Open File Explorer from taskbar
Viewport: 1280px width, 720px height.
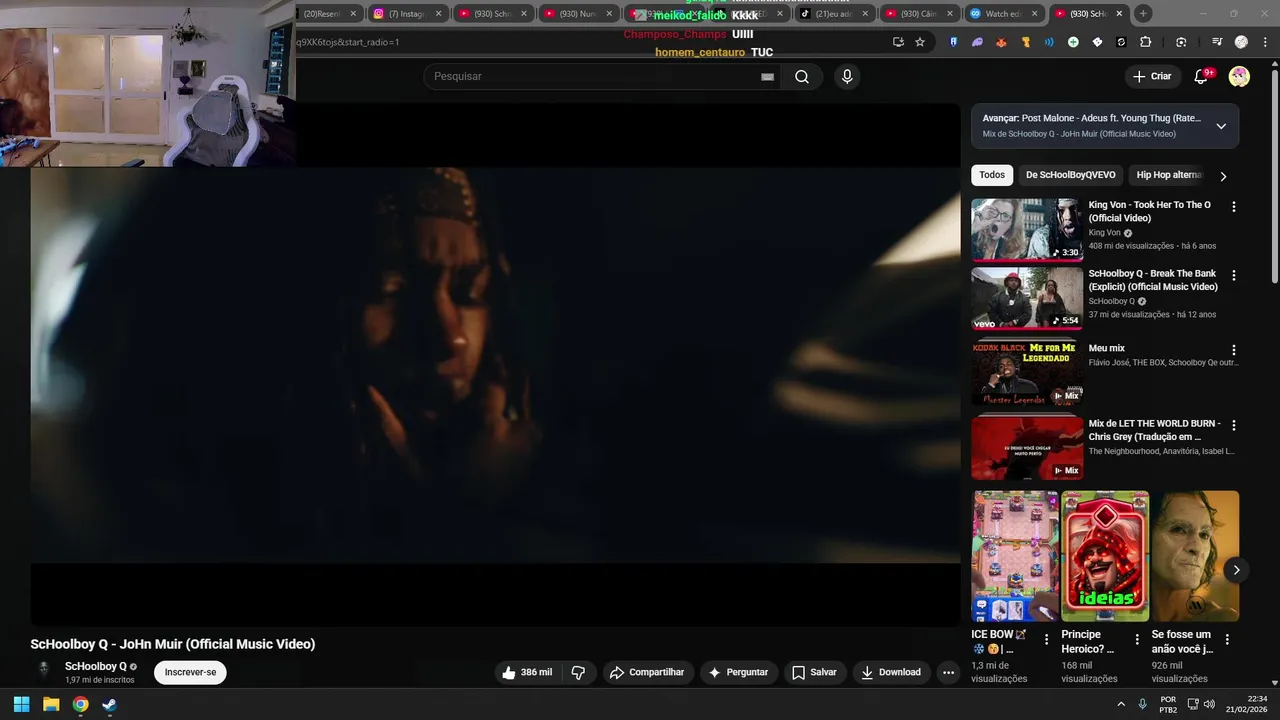[x=51, y=704]
